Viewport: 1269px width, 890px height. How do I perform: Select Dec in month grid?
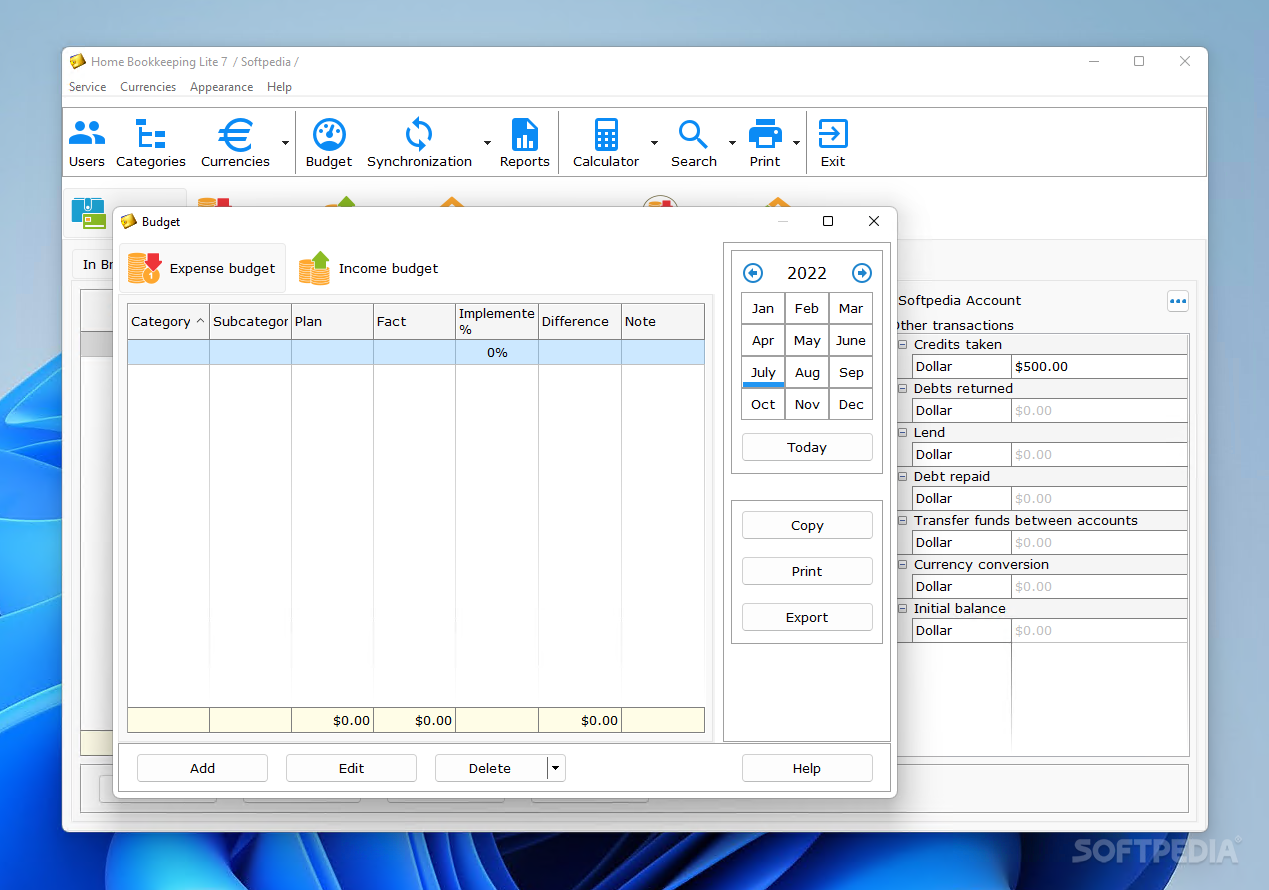pos(851,404)
